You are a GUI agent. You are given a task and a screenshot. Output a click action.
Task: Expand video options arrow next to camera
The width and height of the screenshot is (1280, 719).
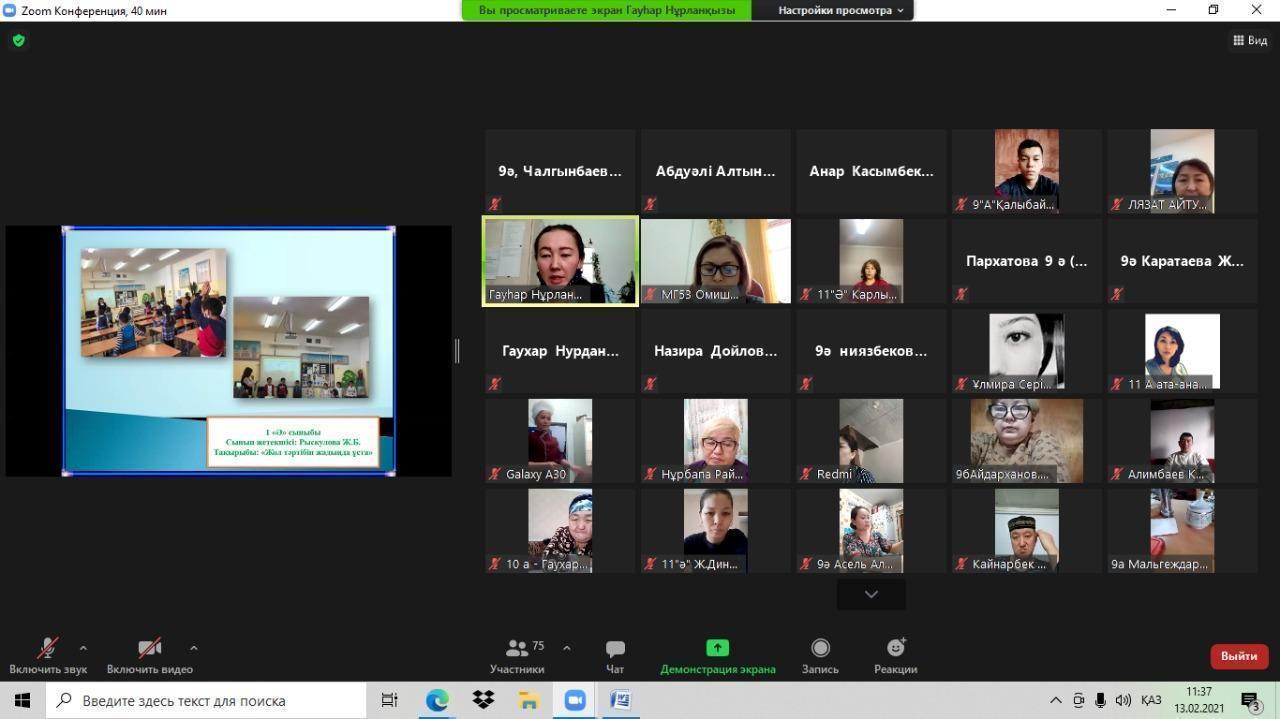coord(193,648)
